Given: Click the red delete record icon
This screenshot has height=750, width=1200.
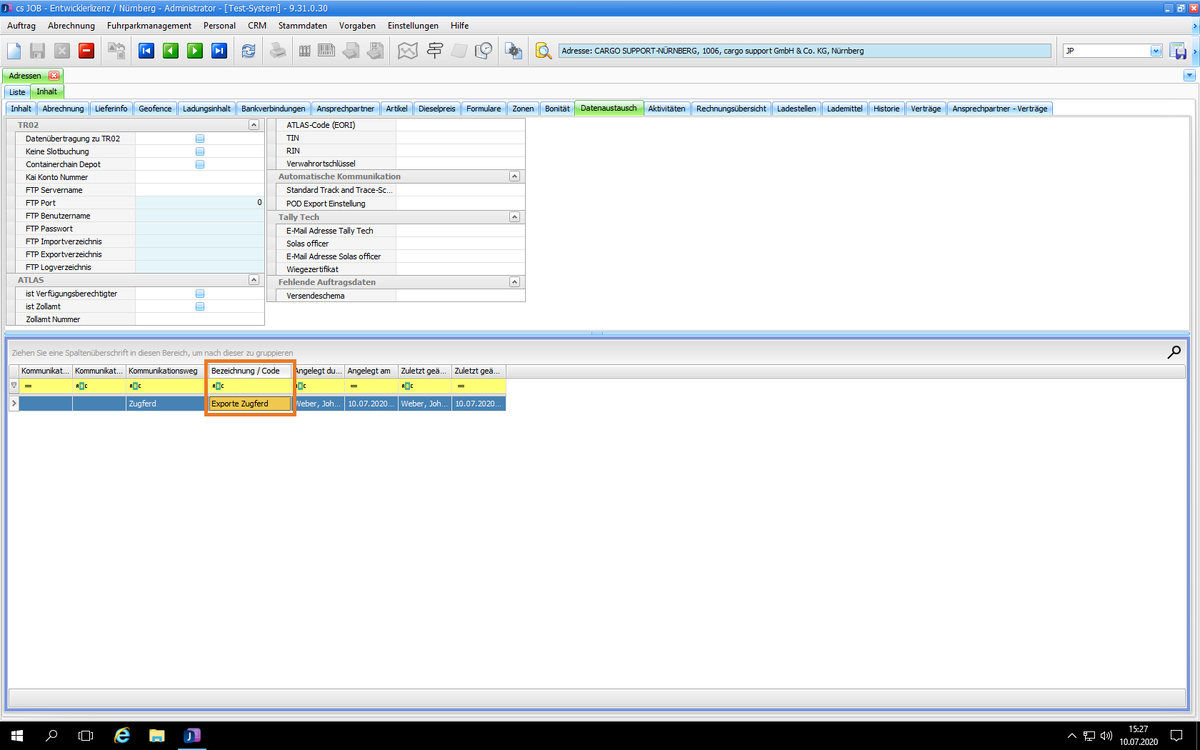Looking at the screenshot, I should click(86, 51).
